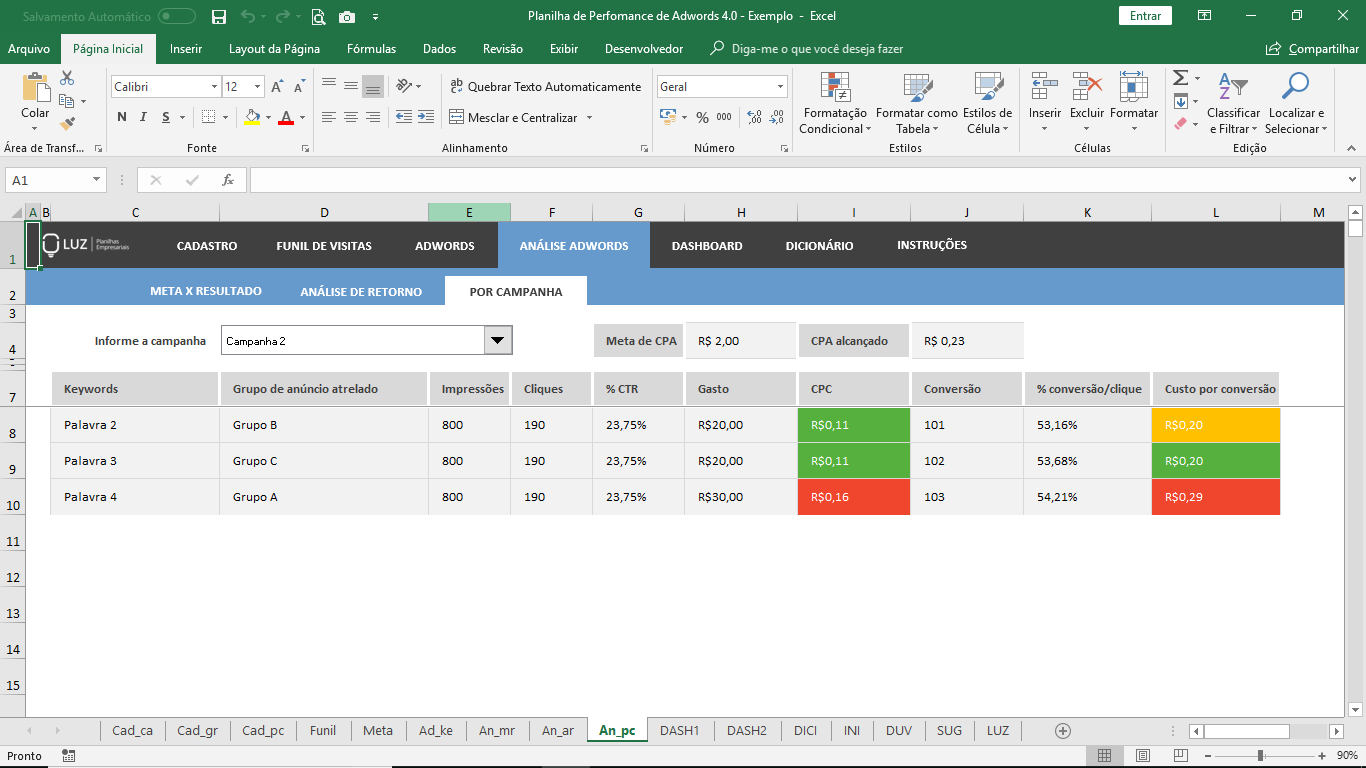
Task: Click the Formatar como Tabela icon
Action: pos(917,88)
